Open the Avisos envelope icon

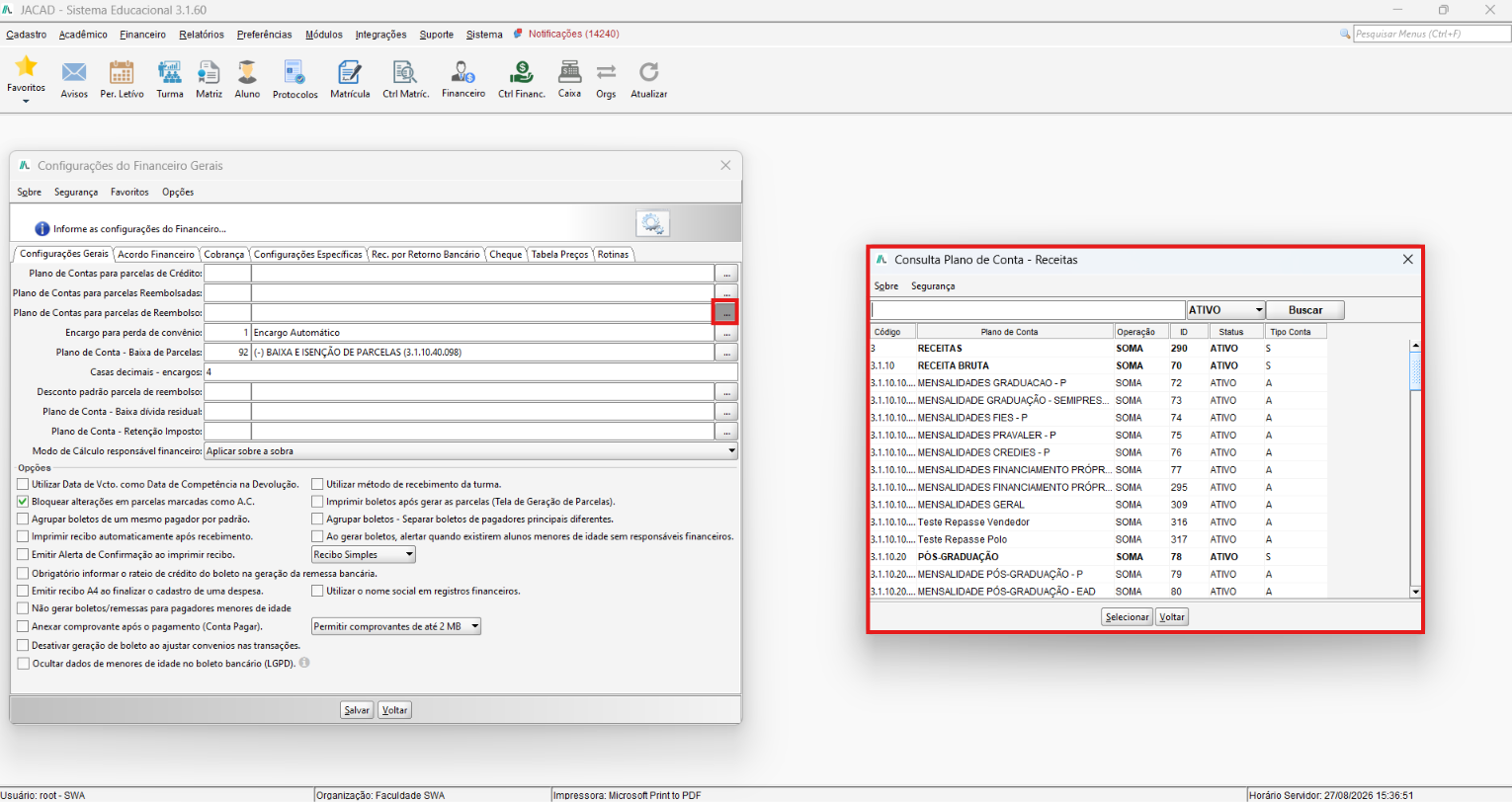pyautogui.click(x=74, y=72)
